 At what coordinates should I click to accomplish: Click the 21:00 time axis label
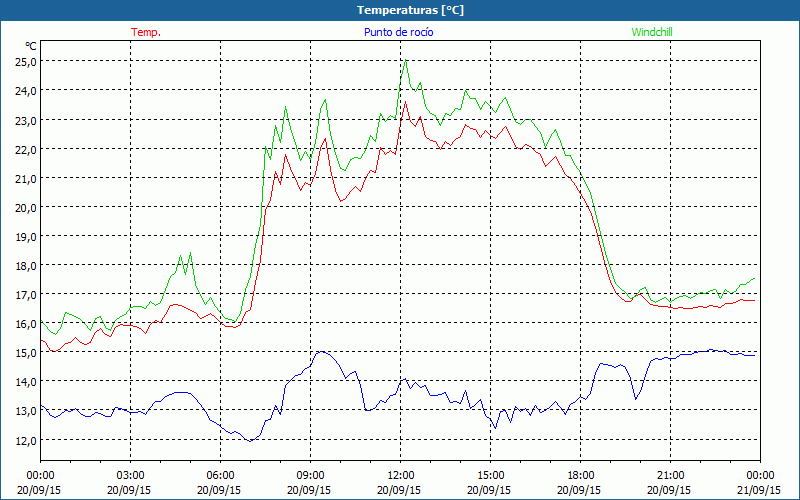click(x=670, y=476)
